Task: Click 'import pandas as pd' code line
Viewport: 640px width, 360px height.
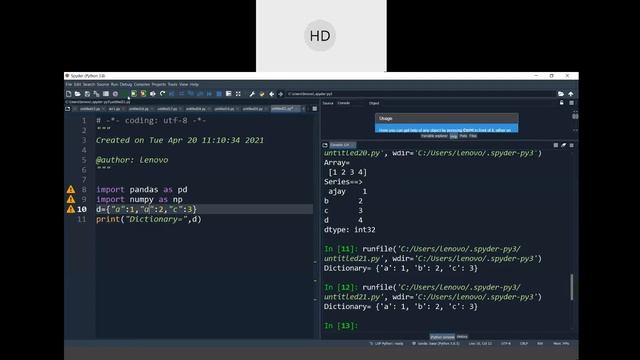Action: [x=142, y=189]
